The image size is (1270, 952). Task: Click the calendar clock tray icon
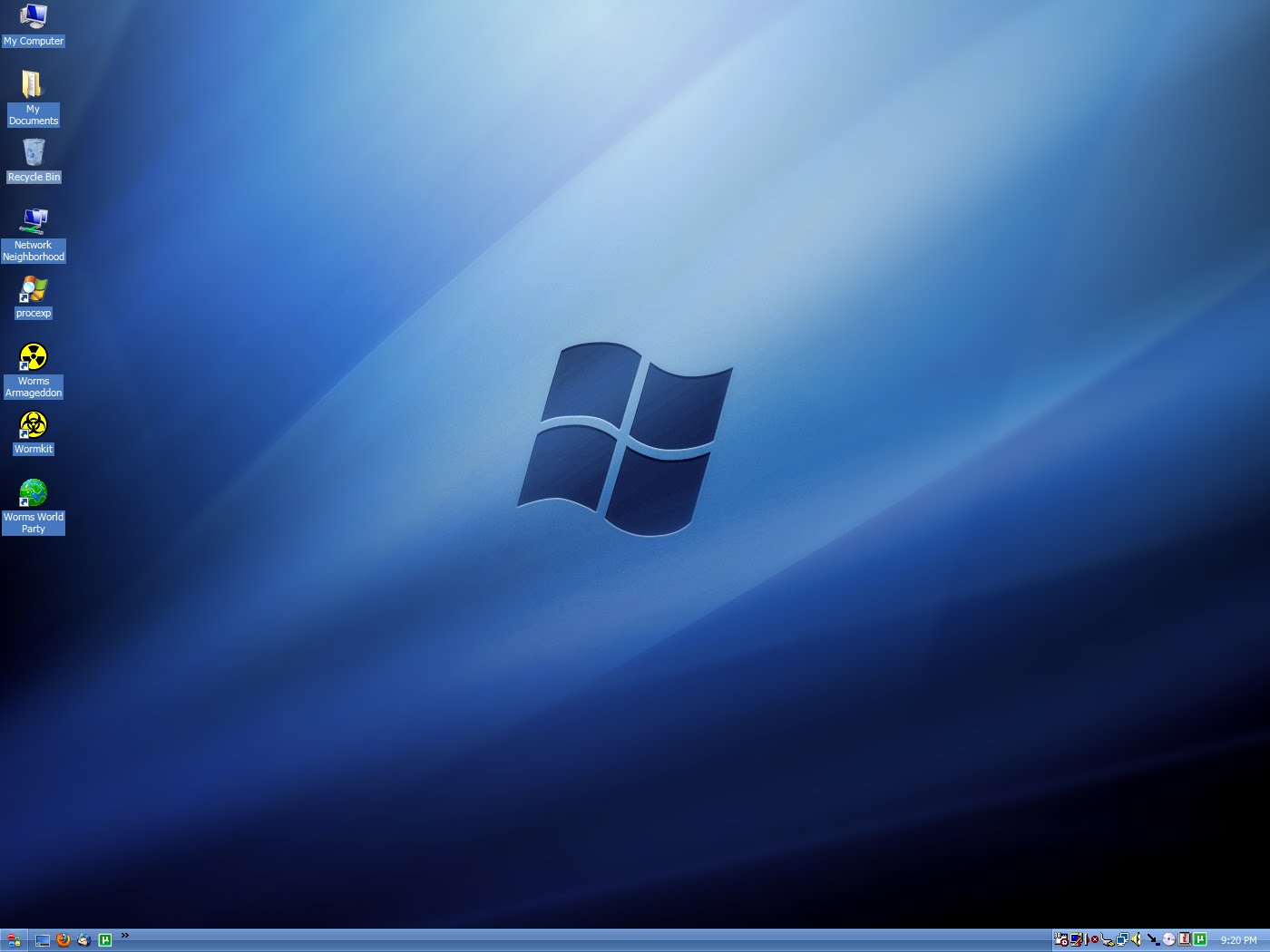pos(1061,940)
